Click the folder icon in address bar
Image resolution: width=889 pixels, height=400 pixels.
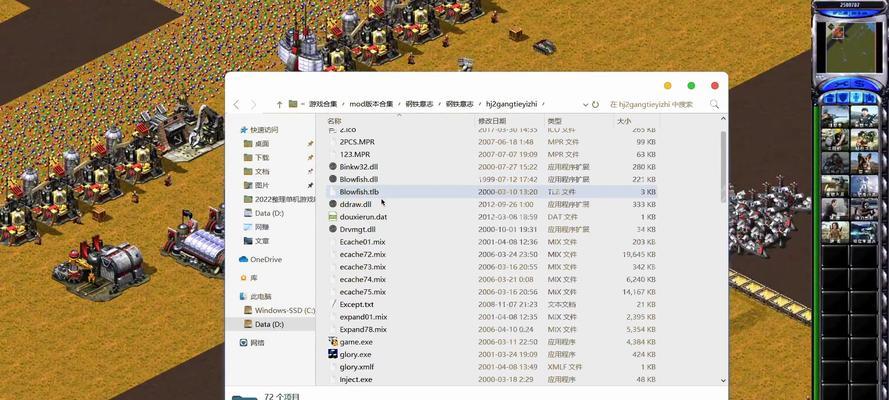(293, 104)
